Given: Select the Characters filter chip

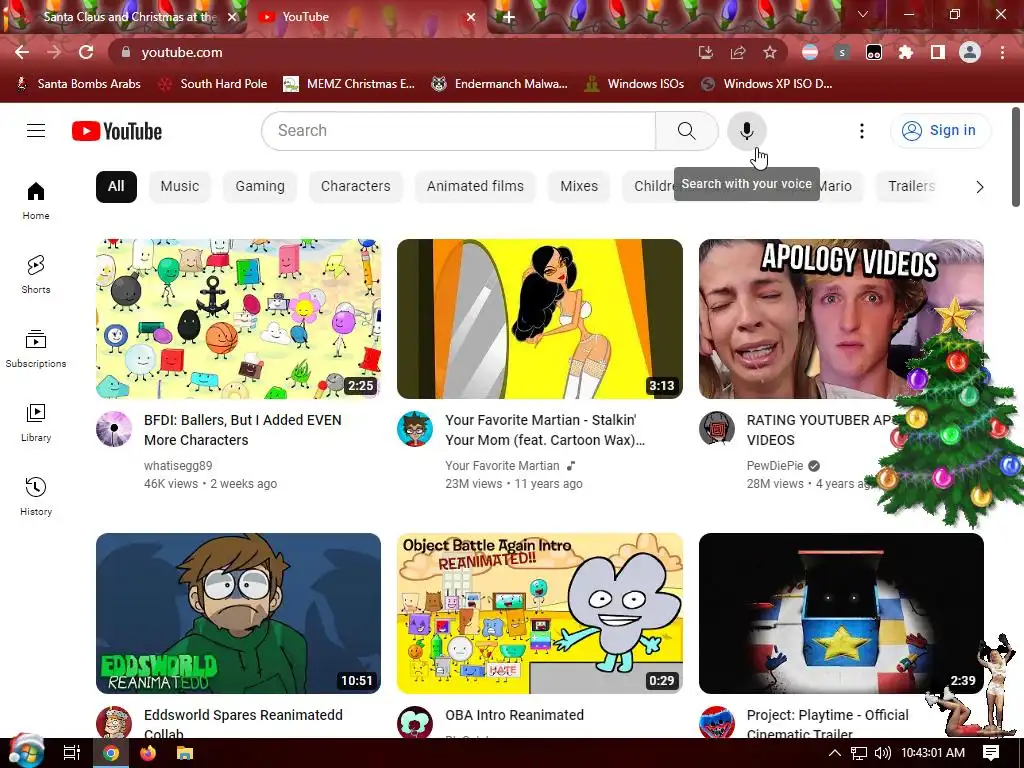Looking at the screenshot, I should pos(355,187).
